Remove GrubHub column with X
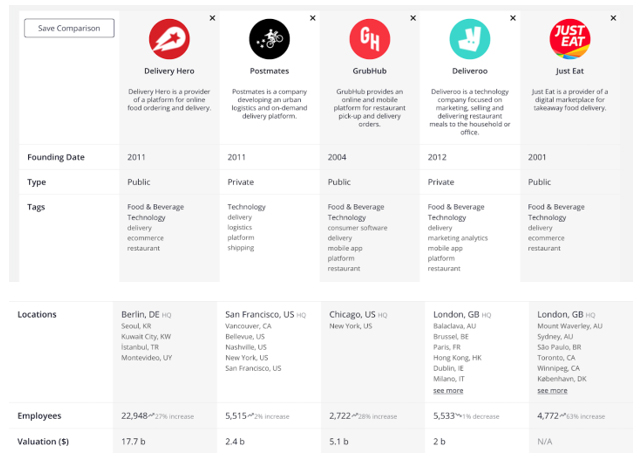This screenshot has height=467, width=643. click(413, 18)
